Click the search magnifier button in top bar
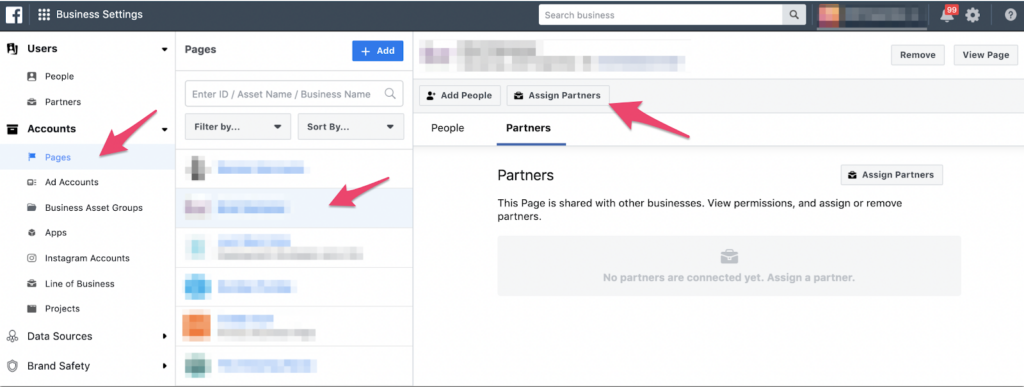Screen dimensions: 1024x387 794,14
